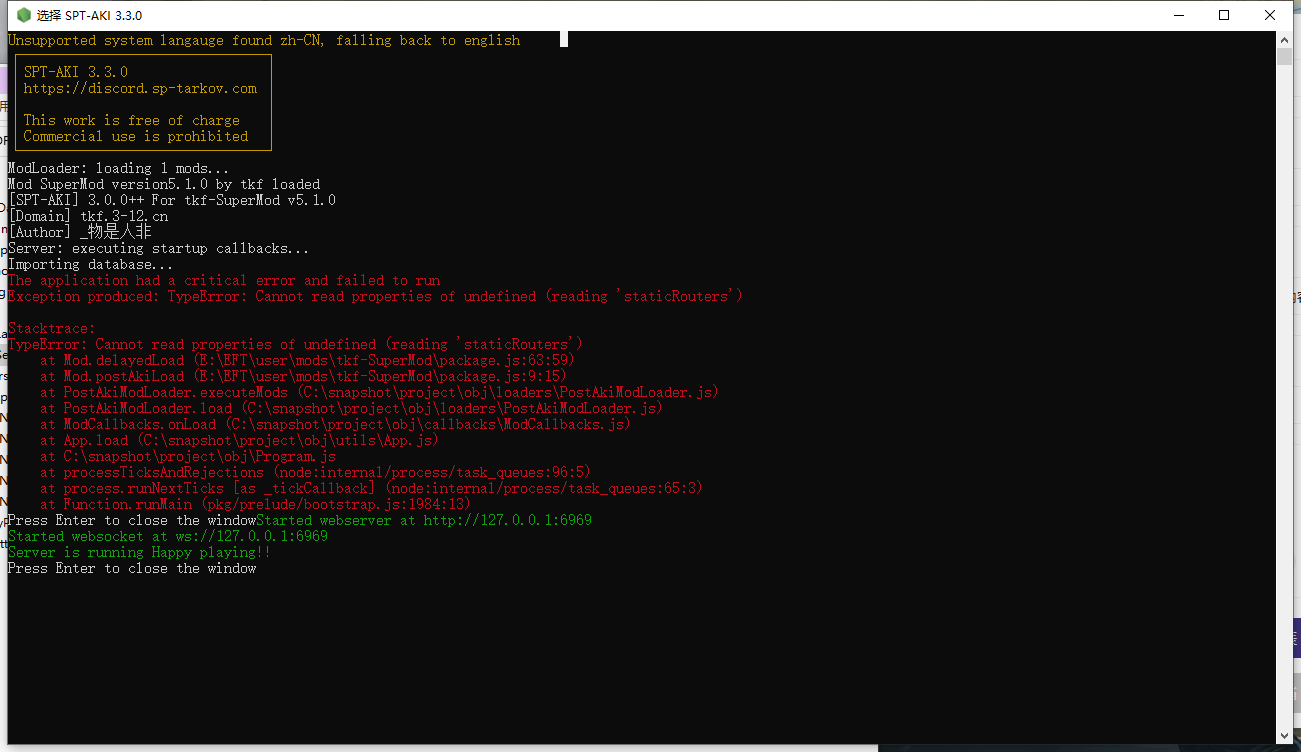Click 'ModLoader: loading 1 mods...' line
Screen dimensions: 1301x752
(119, 168)
